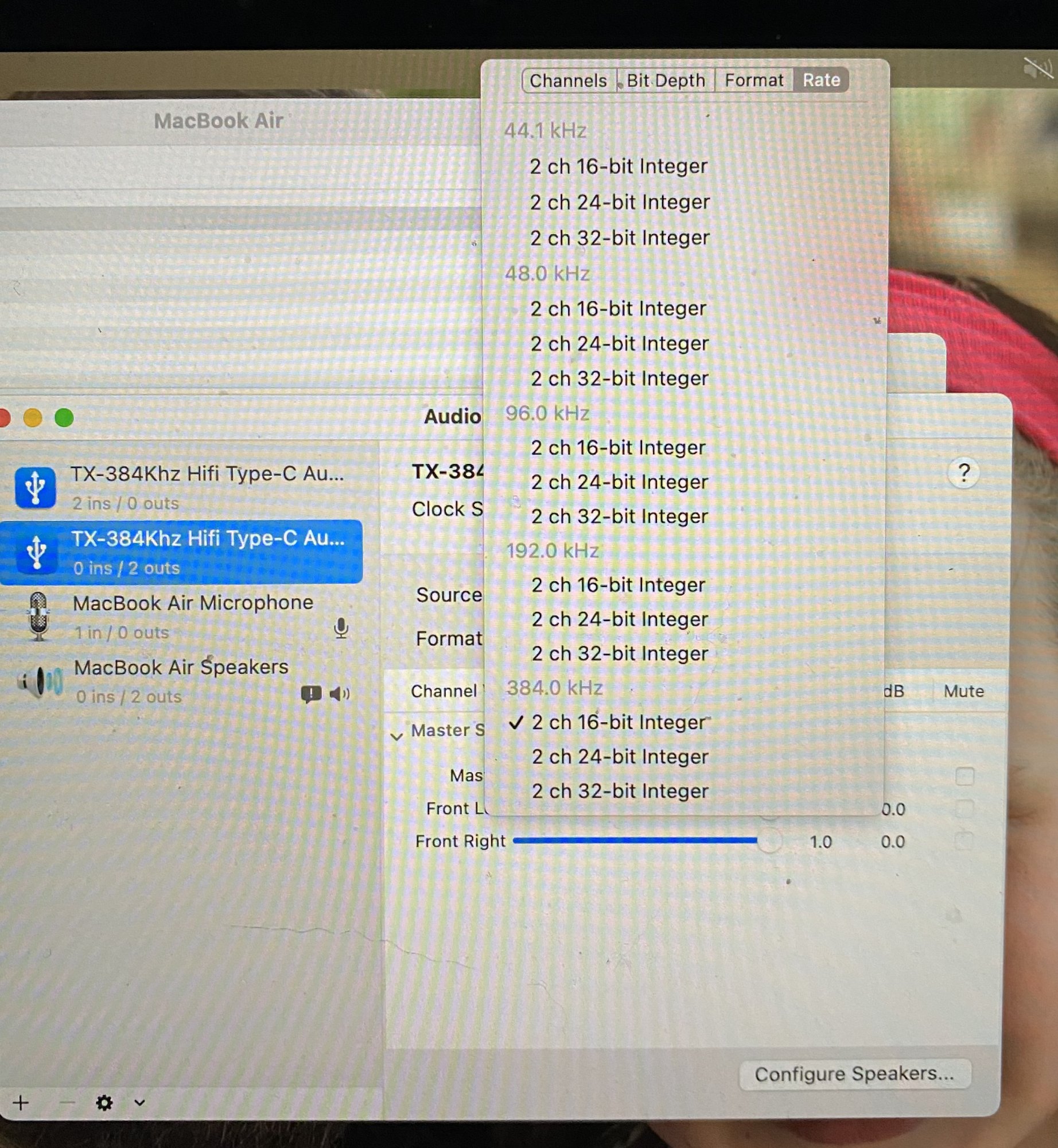This screenshot has width=1058, height=1148.
Task: Click the Front Right channel label
Action: [460, 841]
